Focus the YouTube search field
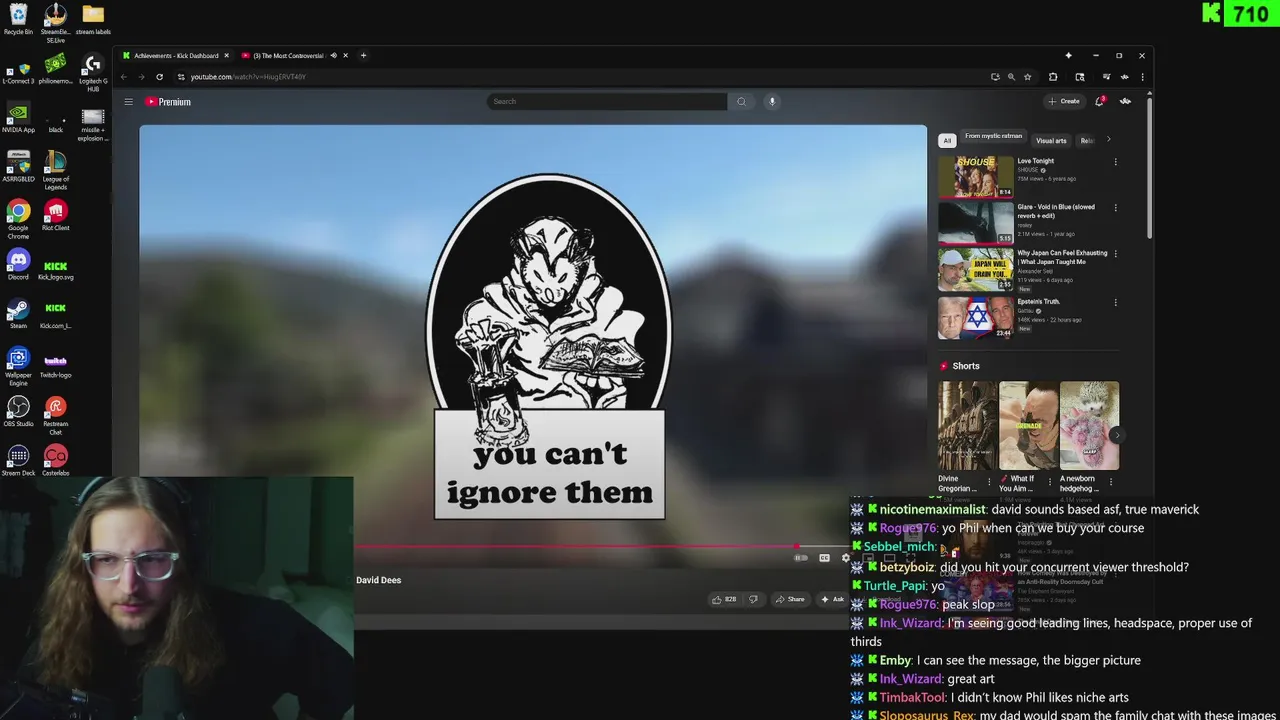Screen dimensions: 1280x720 [x=607, y=101]
